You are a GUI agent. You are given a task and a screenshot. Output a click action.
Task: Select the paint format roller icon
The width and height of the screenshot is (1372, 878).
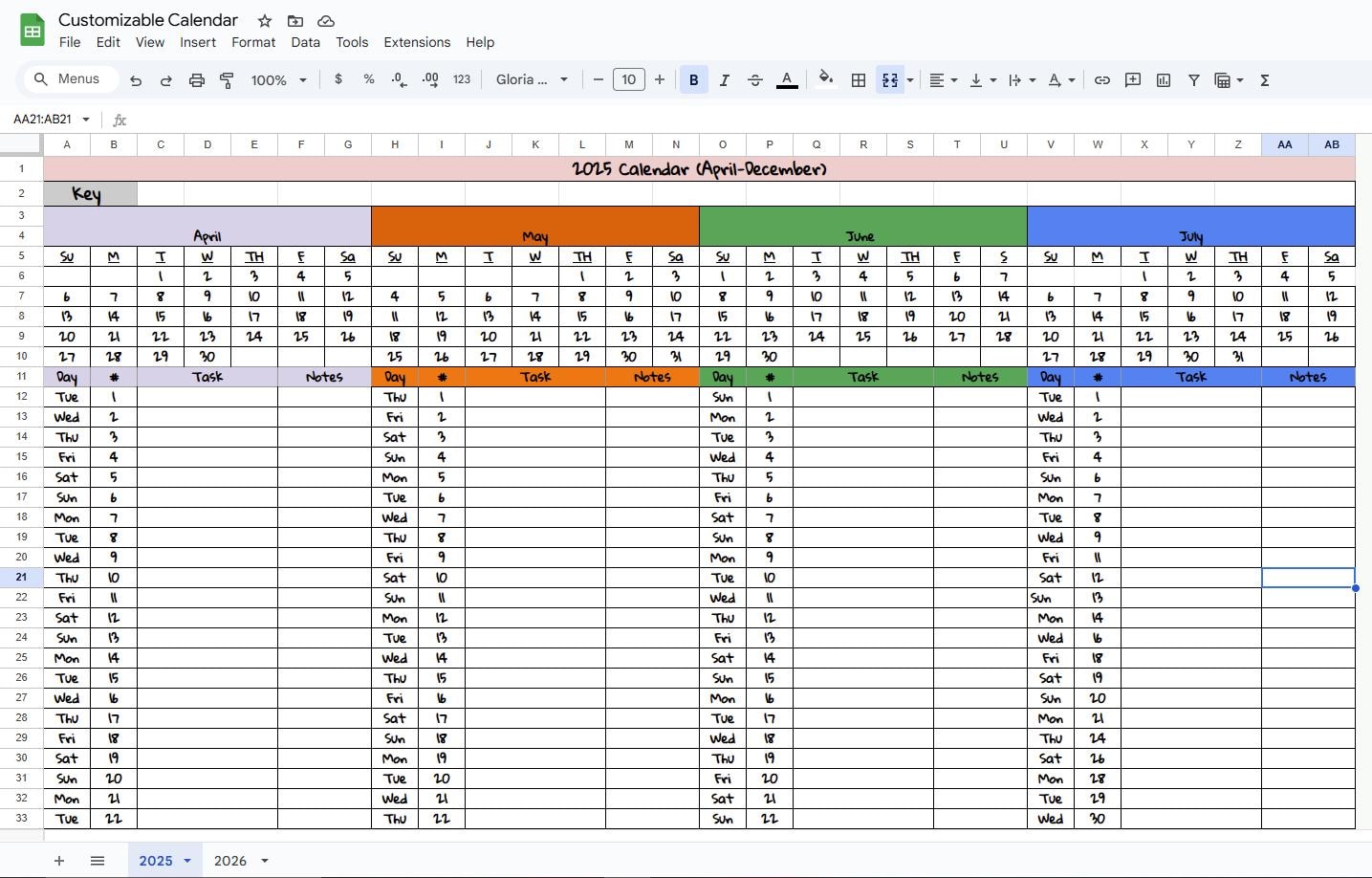click(228, 80)
